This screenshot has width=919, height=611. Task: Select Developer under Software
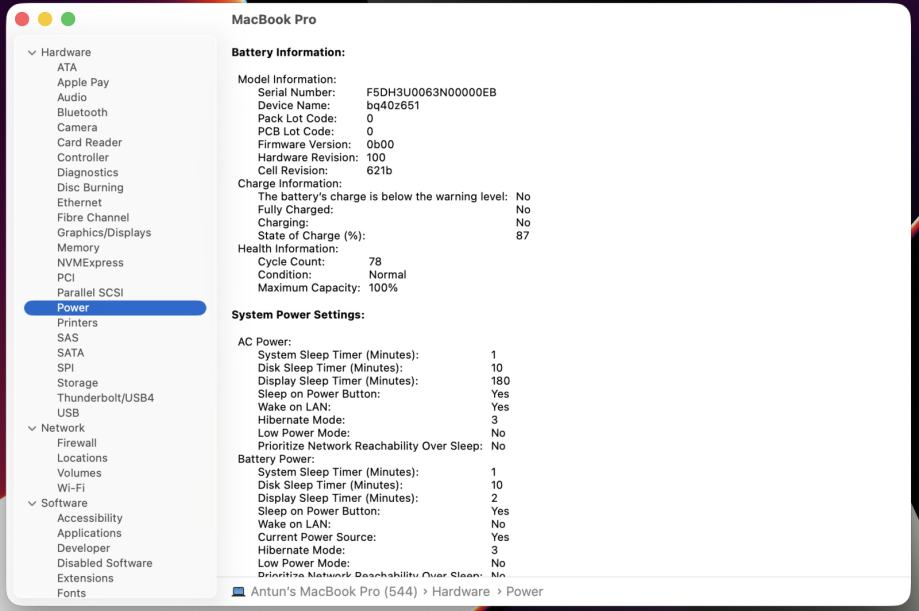tap(83, 548)
